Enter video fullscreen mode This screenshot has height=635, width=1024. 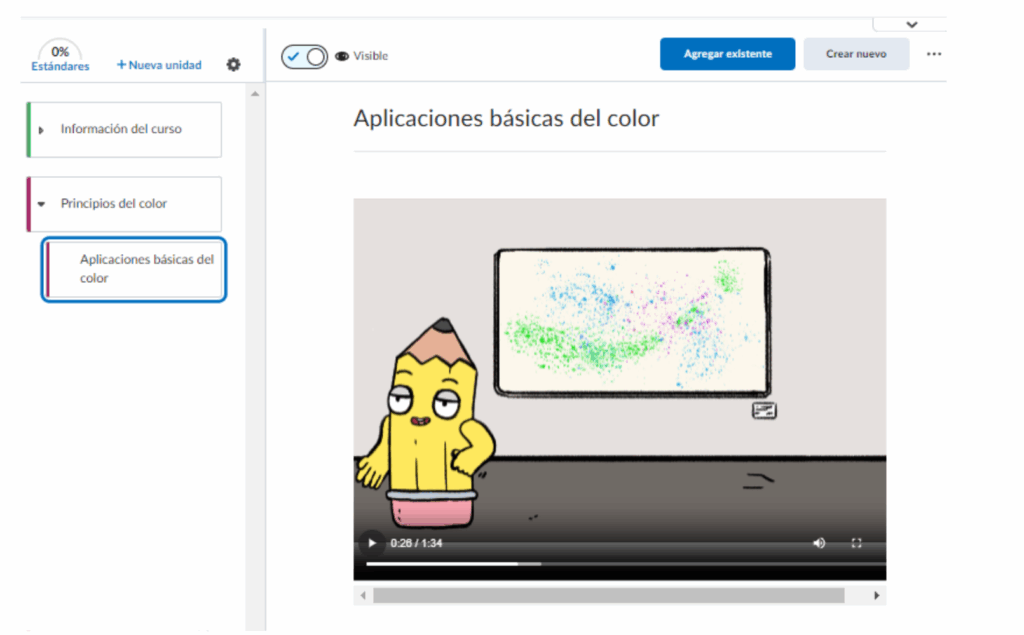(x=856, y=543)
